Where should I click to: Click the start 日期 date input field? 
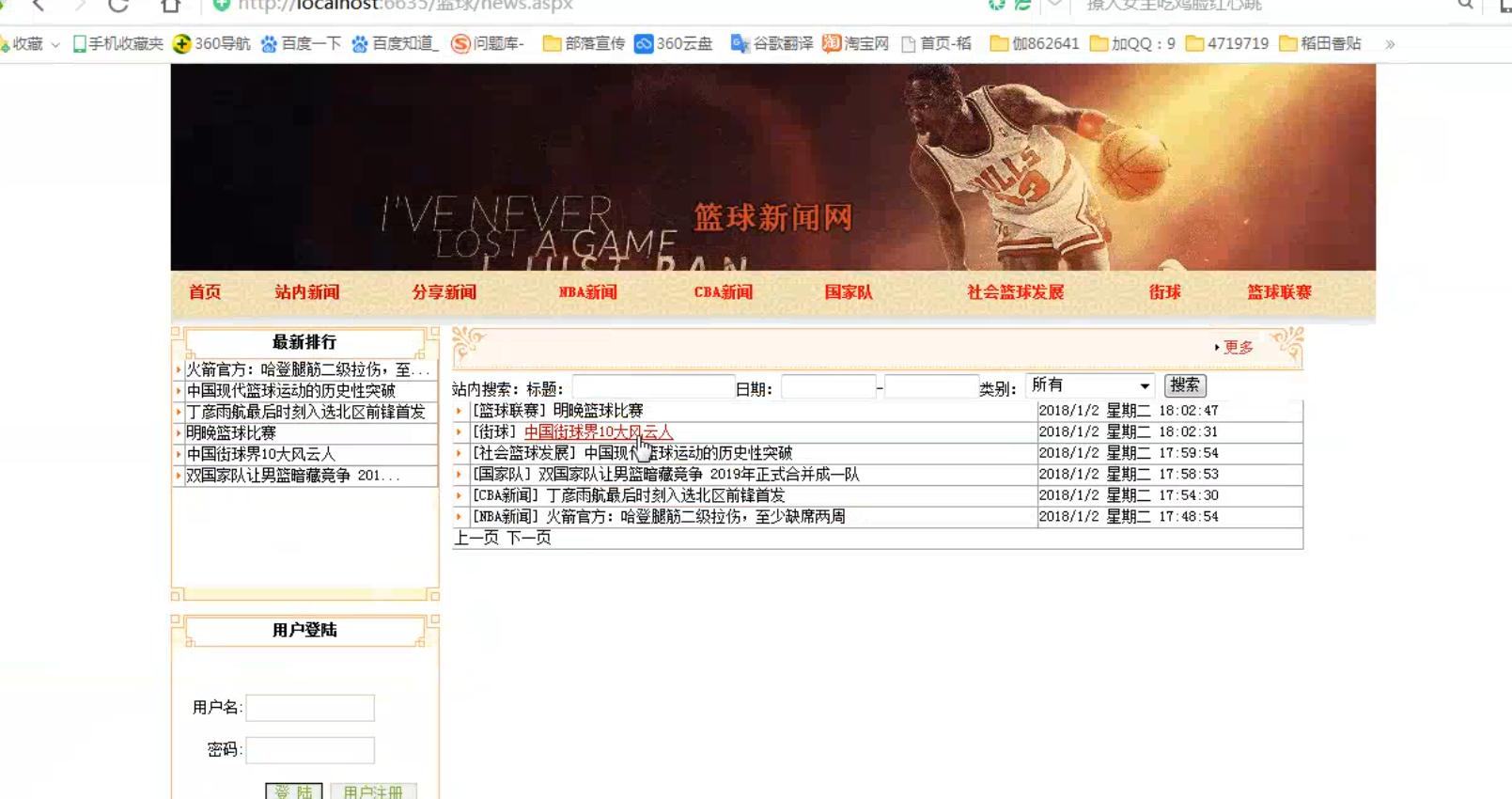pos(829,386)
